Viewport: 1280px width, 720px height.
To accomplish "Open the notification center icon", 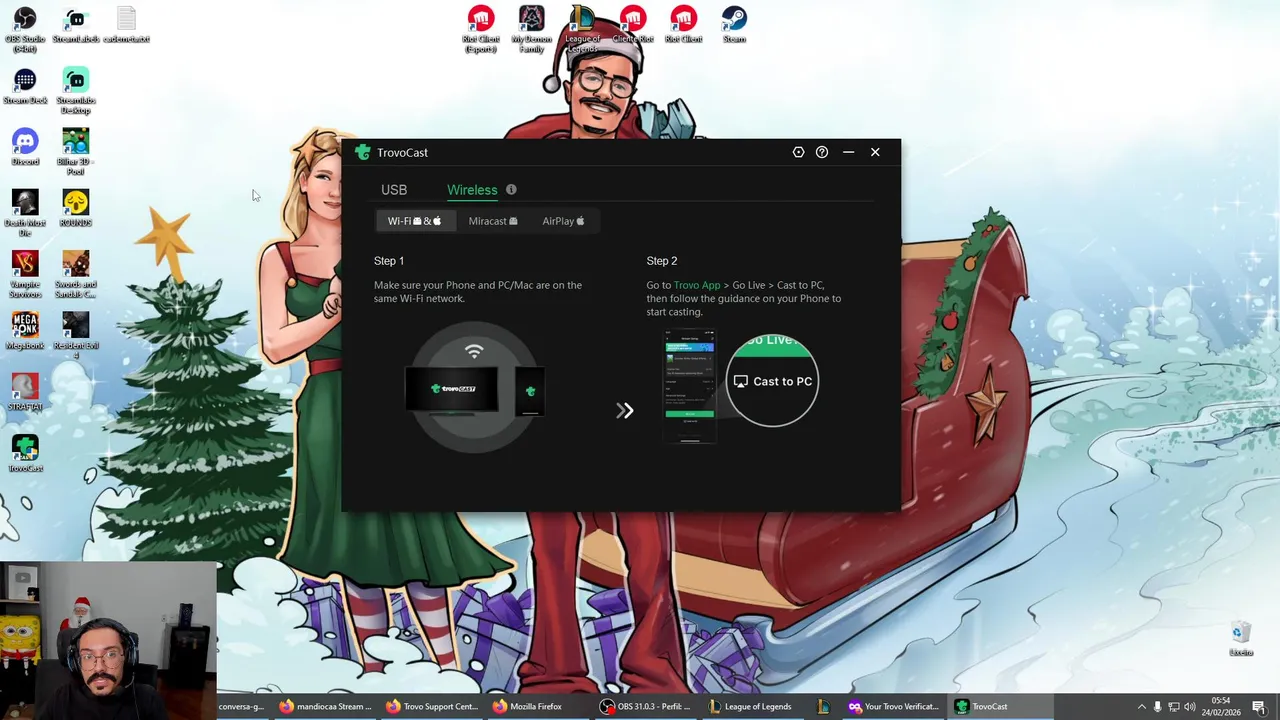I will [1258, 707].
